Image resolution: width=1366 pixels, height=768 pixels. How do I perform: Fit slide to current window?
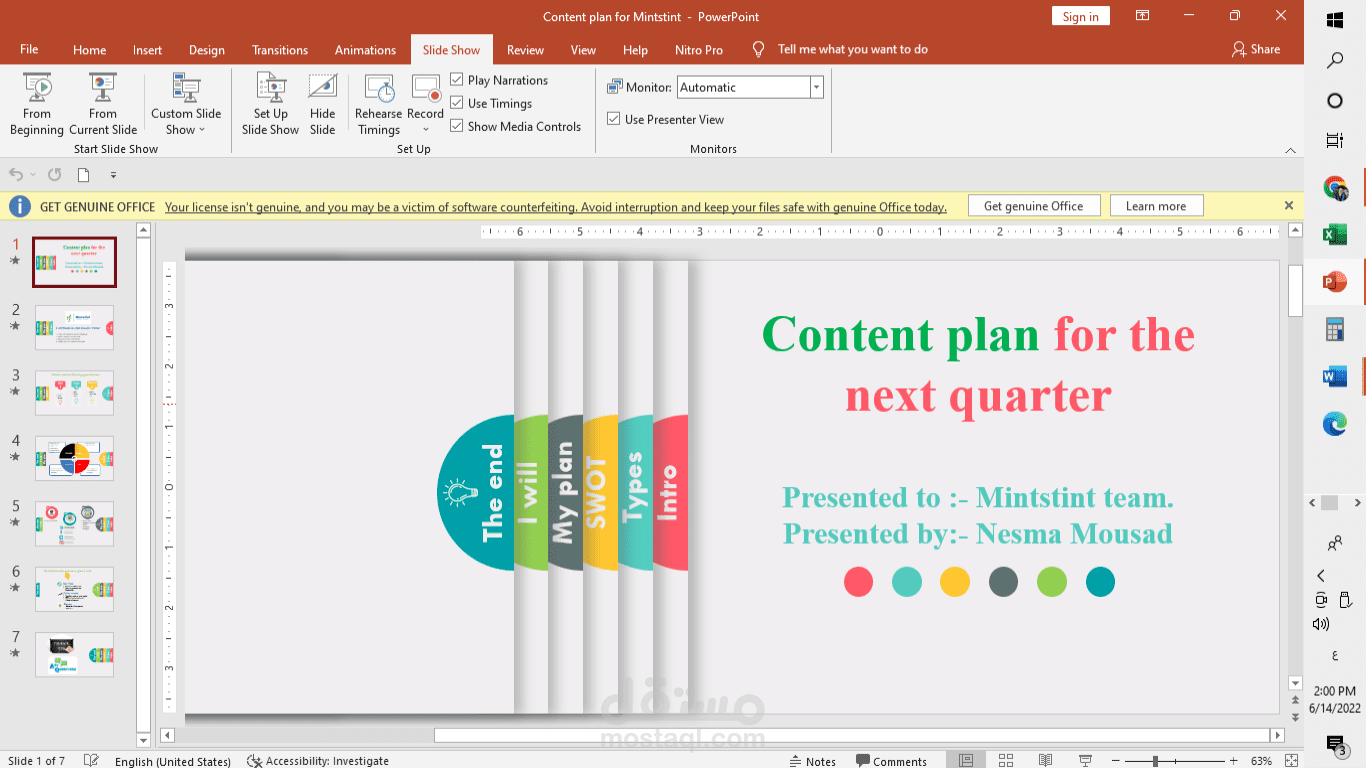pos(1291,761)
